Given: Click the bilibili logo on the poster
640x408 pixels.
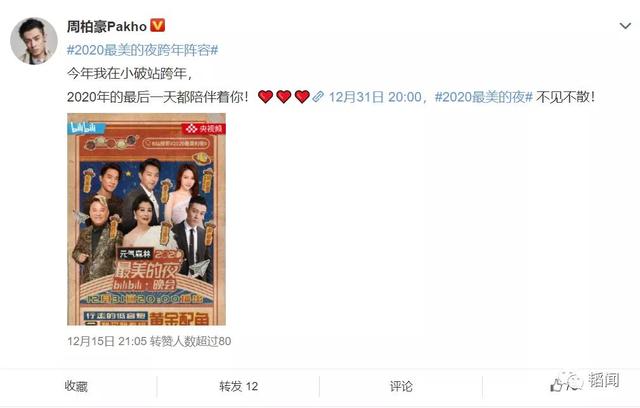Looking at the screenshot, I should (x=84, y=128).
